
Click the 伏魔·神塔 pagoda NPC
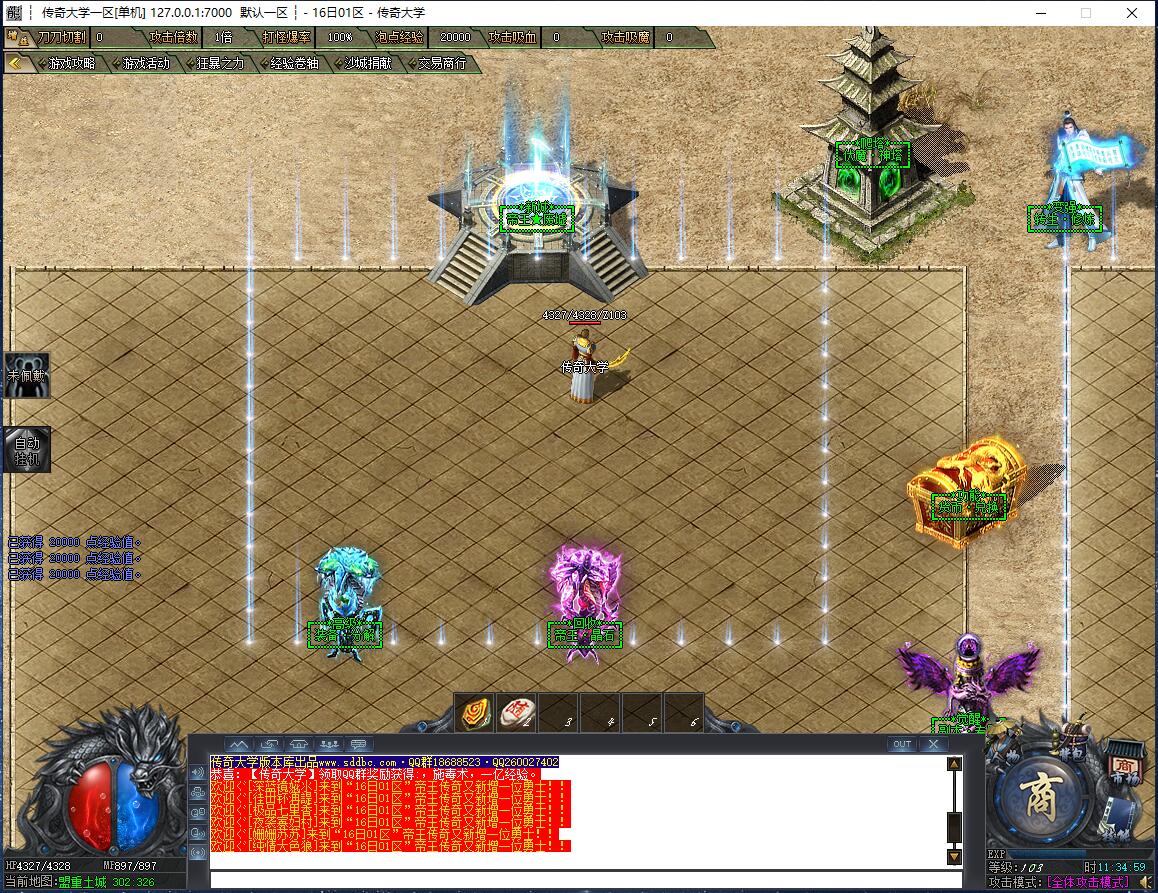point(872,154)
